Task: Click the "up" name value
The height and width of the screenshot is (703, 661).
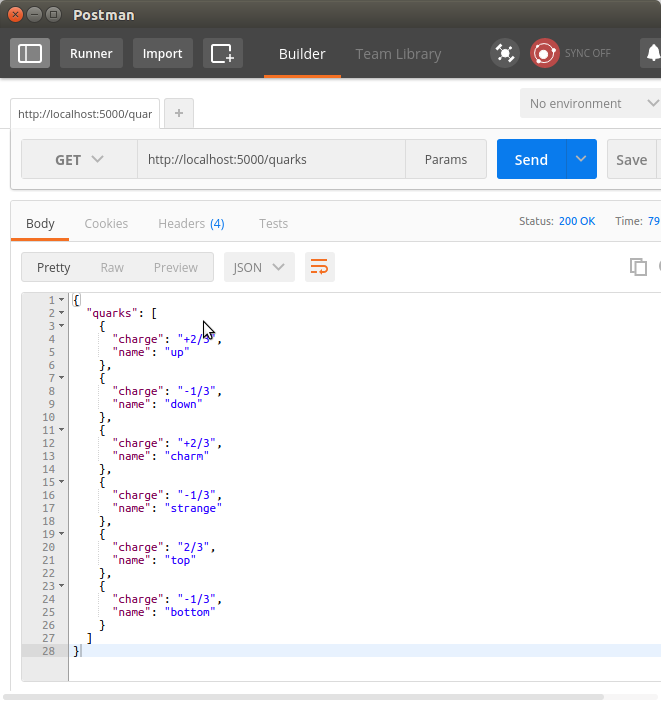Action: click(177, 352)
